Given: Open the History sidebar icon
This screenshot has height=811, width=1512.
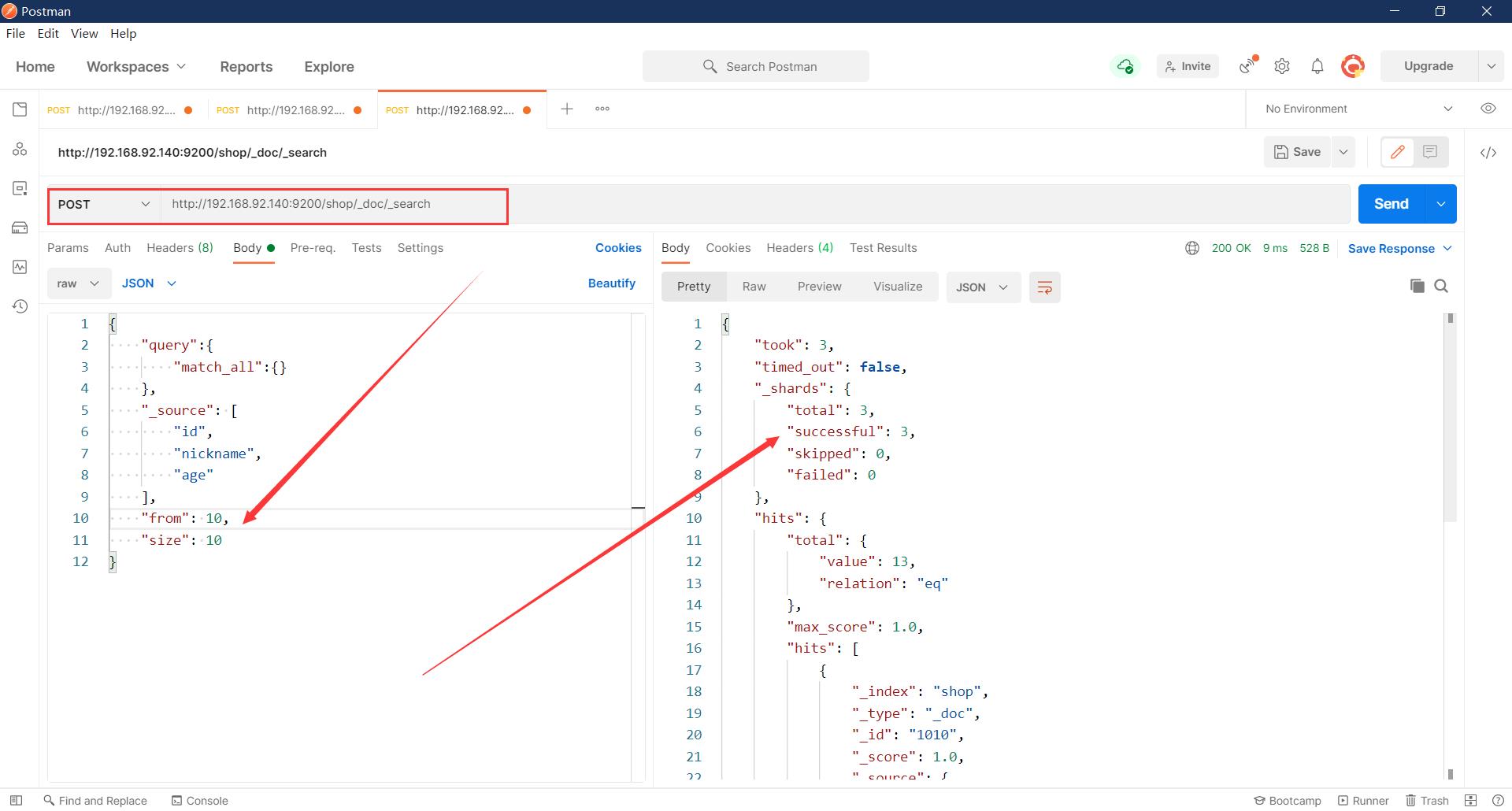Looking at the screenshot, I should click(x=20, y=306).
